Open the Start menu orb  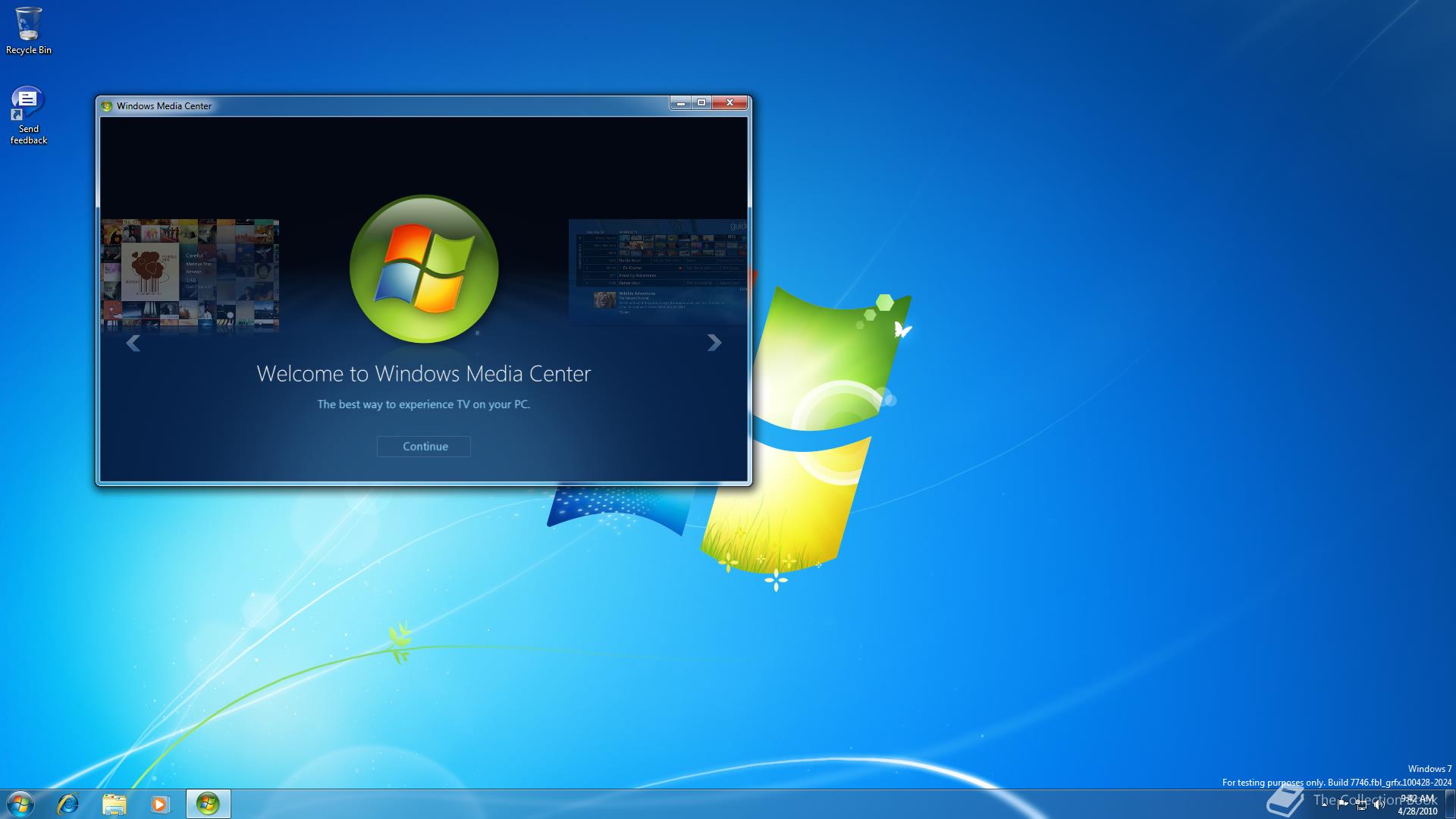pyautogui.click(x=20, y=804)
